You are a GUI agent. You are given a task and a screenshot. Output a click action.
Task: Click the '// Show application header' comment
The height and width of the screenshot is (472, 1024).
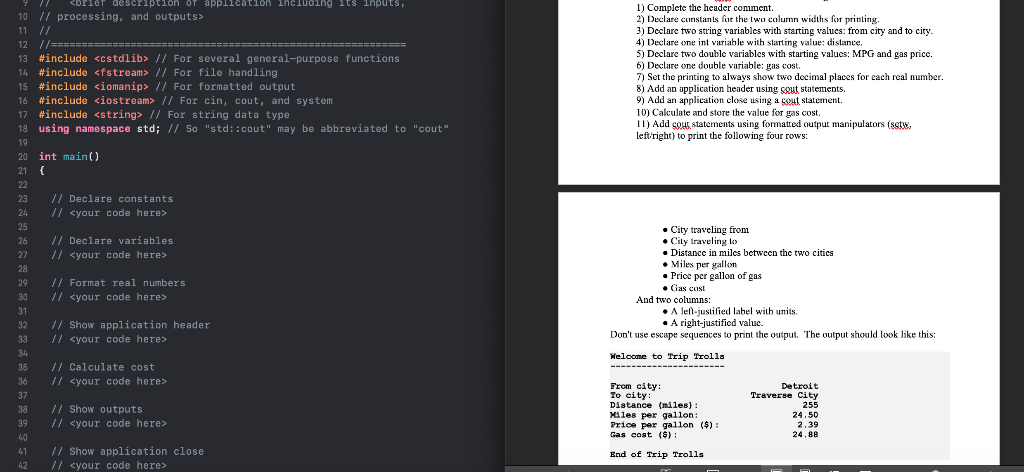(131, 325)
